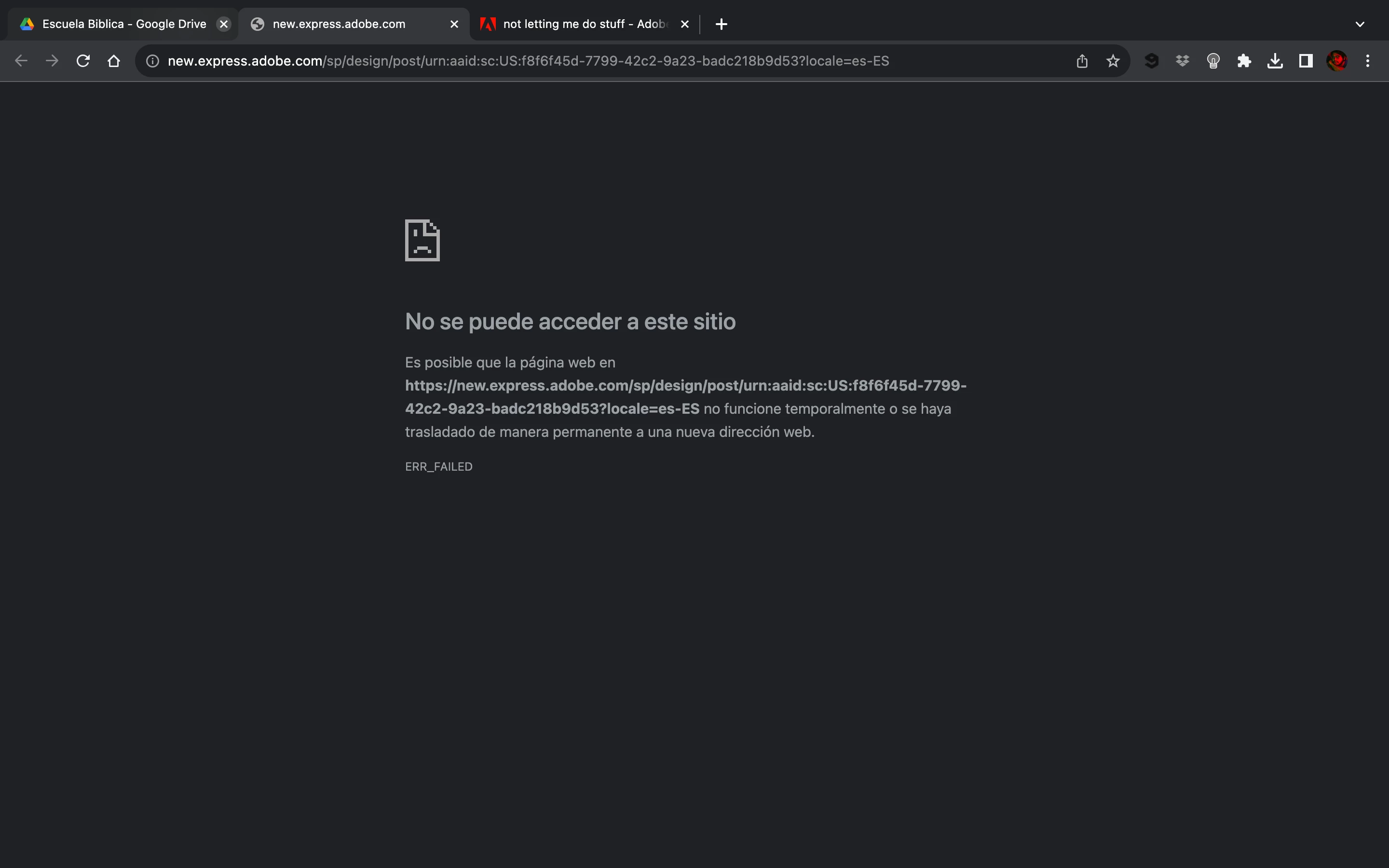Bookmark this page with the star icon
The width and height of the screenshot is (1389, 868).
click(1113, 61)
